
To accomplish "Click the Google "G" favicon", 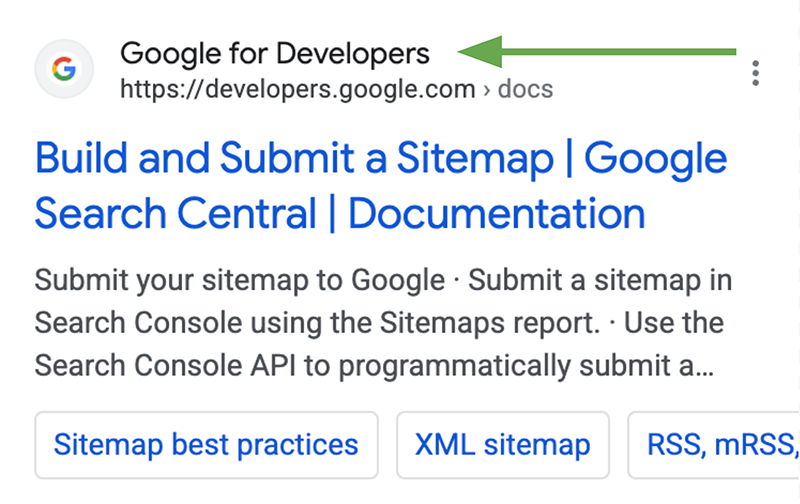I will [64, 70].
